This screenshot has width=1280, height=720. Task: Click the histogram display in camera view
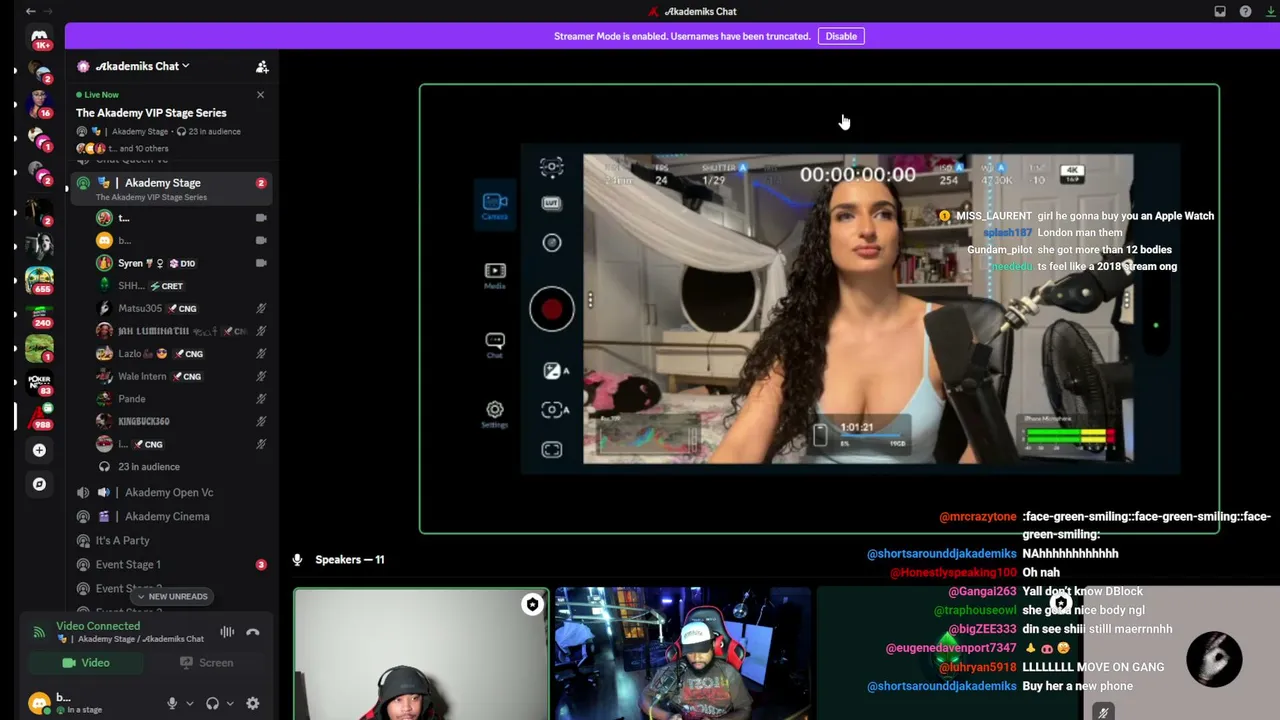pos(648,436)
